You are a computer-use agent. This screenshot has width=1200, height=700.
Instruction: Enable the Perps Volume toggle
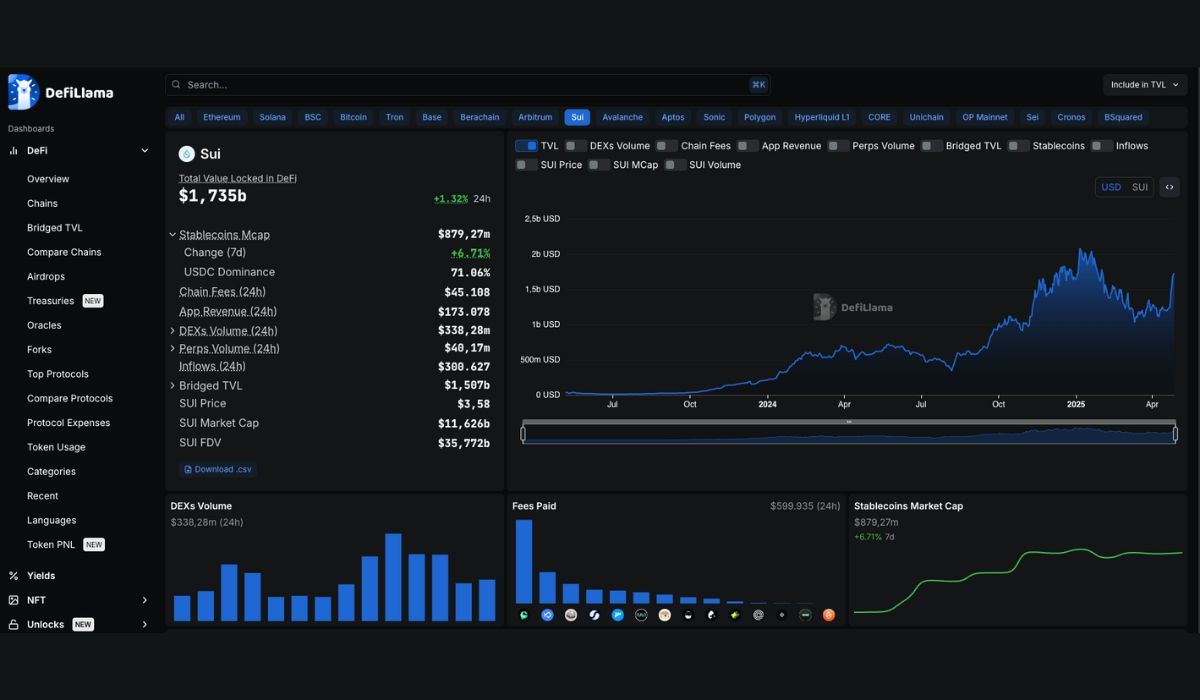(838, 146)
